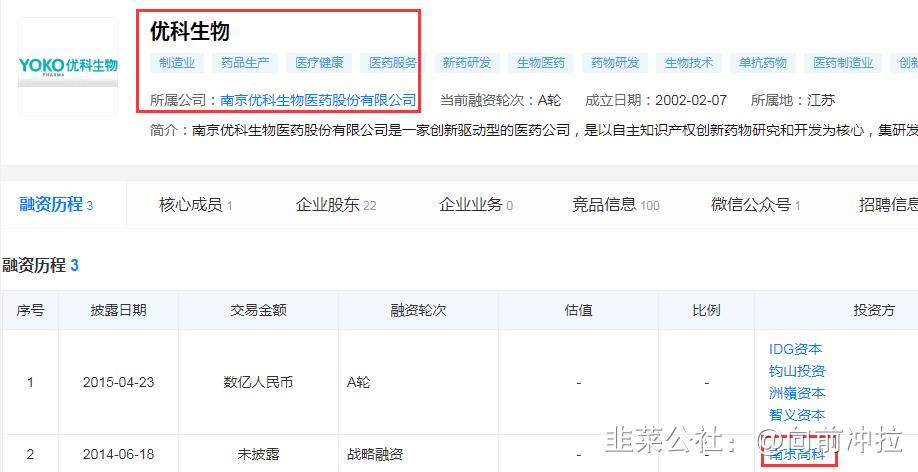Click the 投资方 column header
The height and width of the screenshot is (472, 918).
tap(874, 310)
